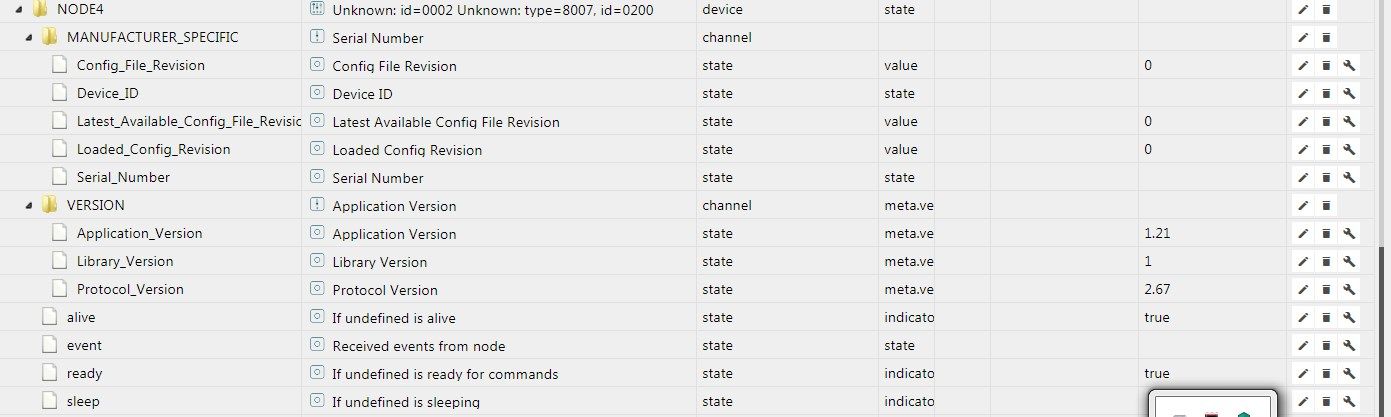Delete the Library_Version state with trash icon
1391x417 pixels.
(x=1326, y=262)
